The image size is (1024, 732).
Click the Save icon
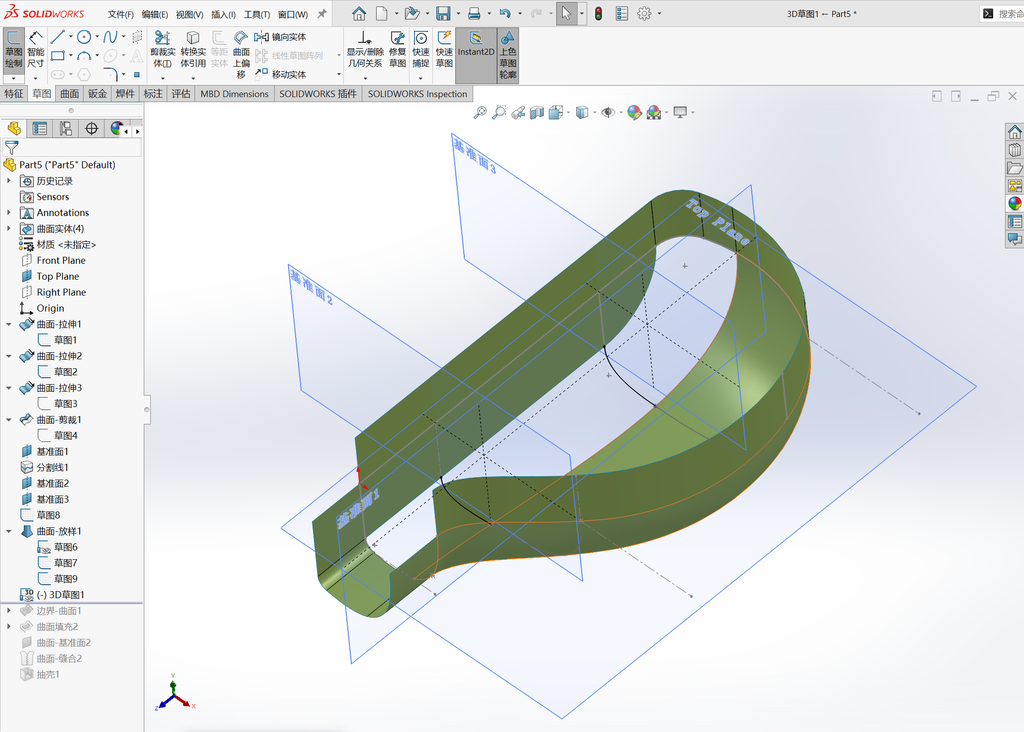[x=443, y=13]
